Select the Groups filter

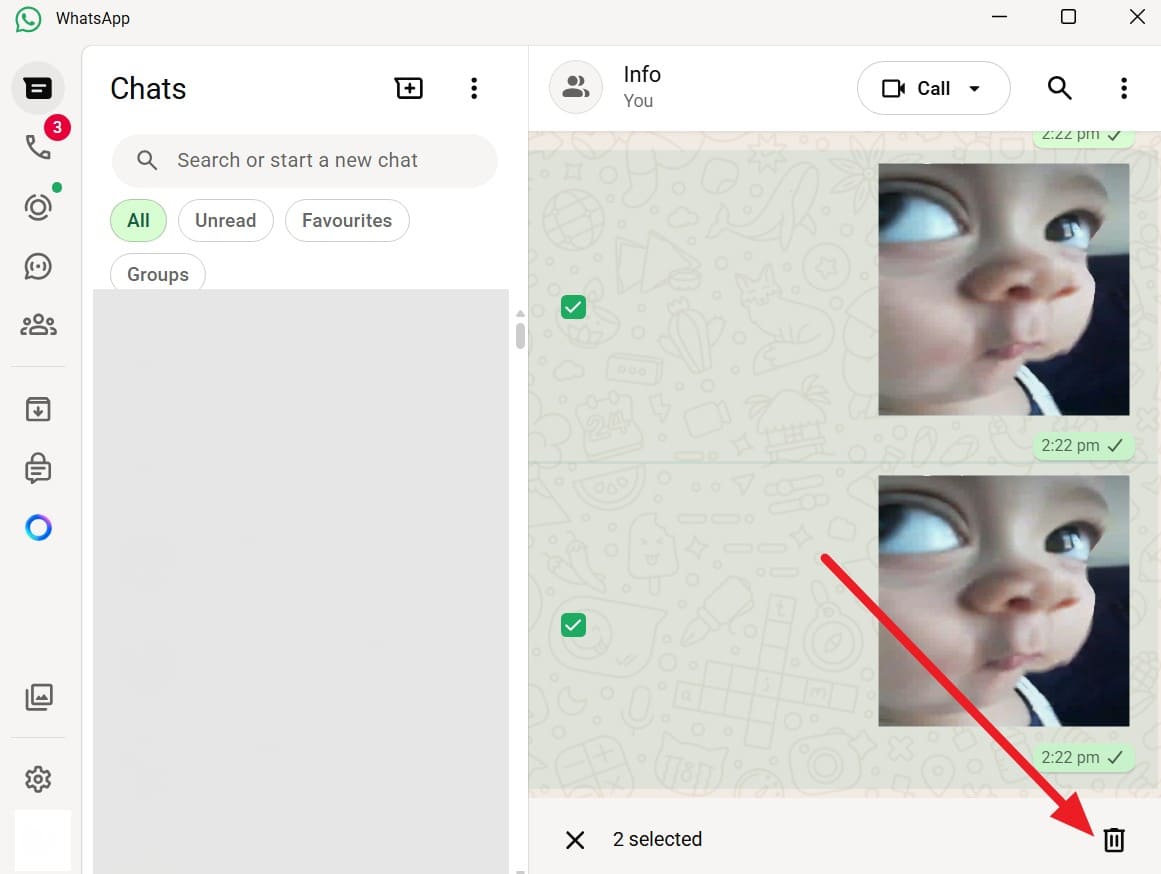[x=158, y=273]
